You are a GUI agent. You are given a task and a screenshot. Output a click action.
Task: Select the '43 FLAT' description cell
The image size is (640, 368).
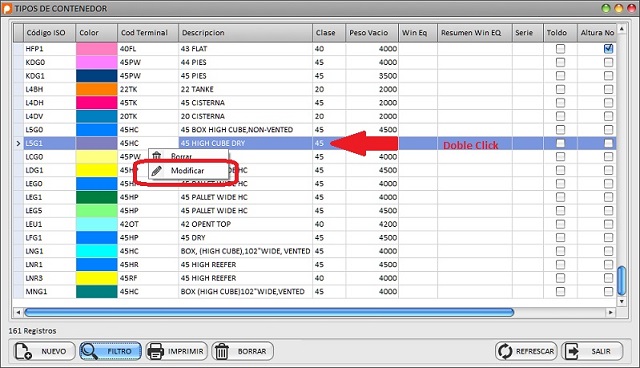pyautogui.click(x=245, y=49)
